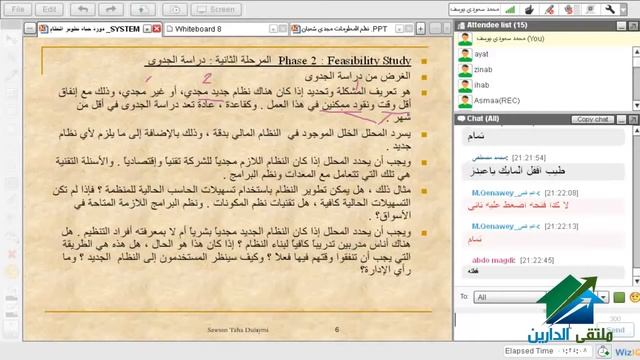Click the Attendee list (15) header
The width and height of the screenshot is (640, 360).
[x=497, y=25]
